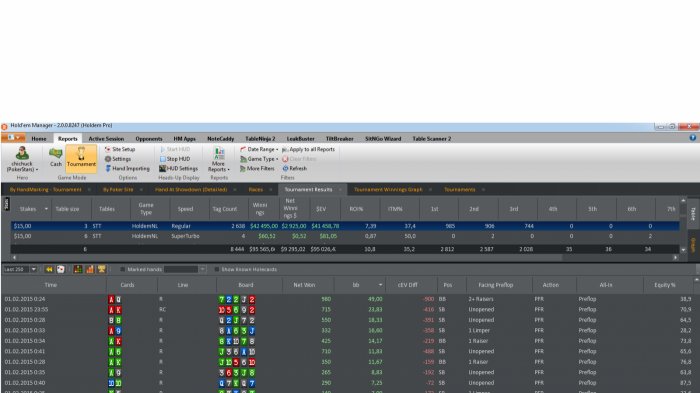700x393 pixels.
Task: Switch to the Home ribbon tab
Action: 39,139
